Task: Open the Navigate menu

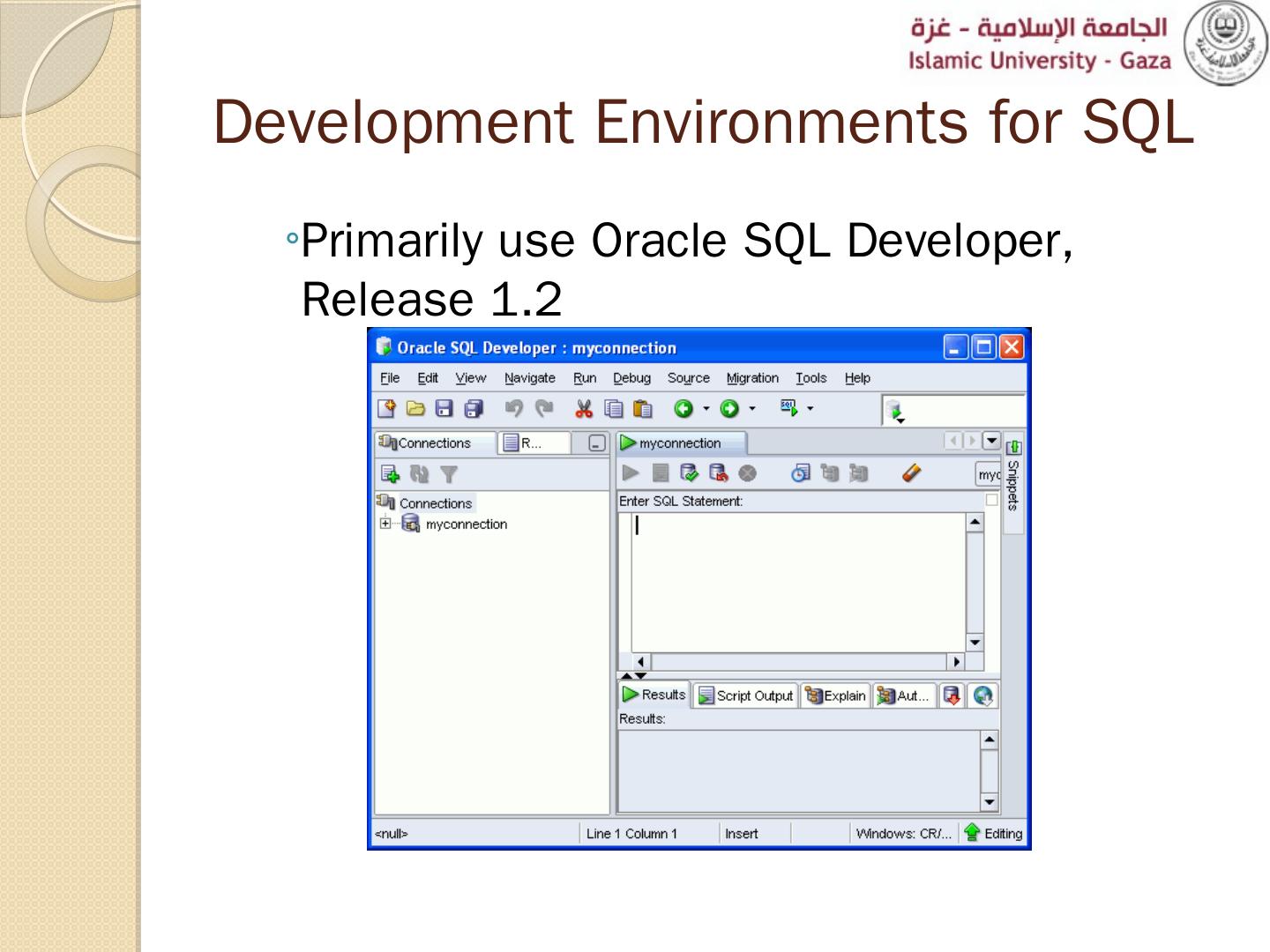Action: [x=529, y=378]
